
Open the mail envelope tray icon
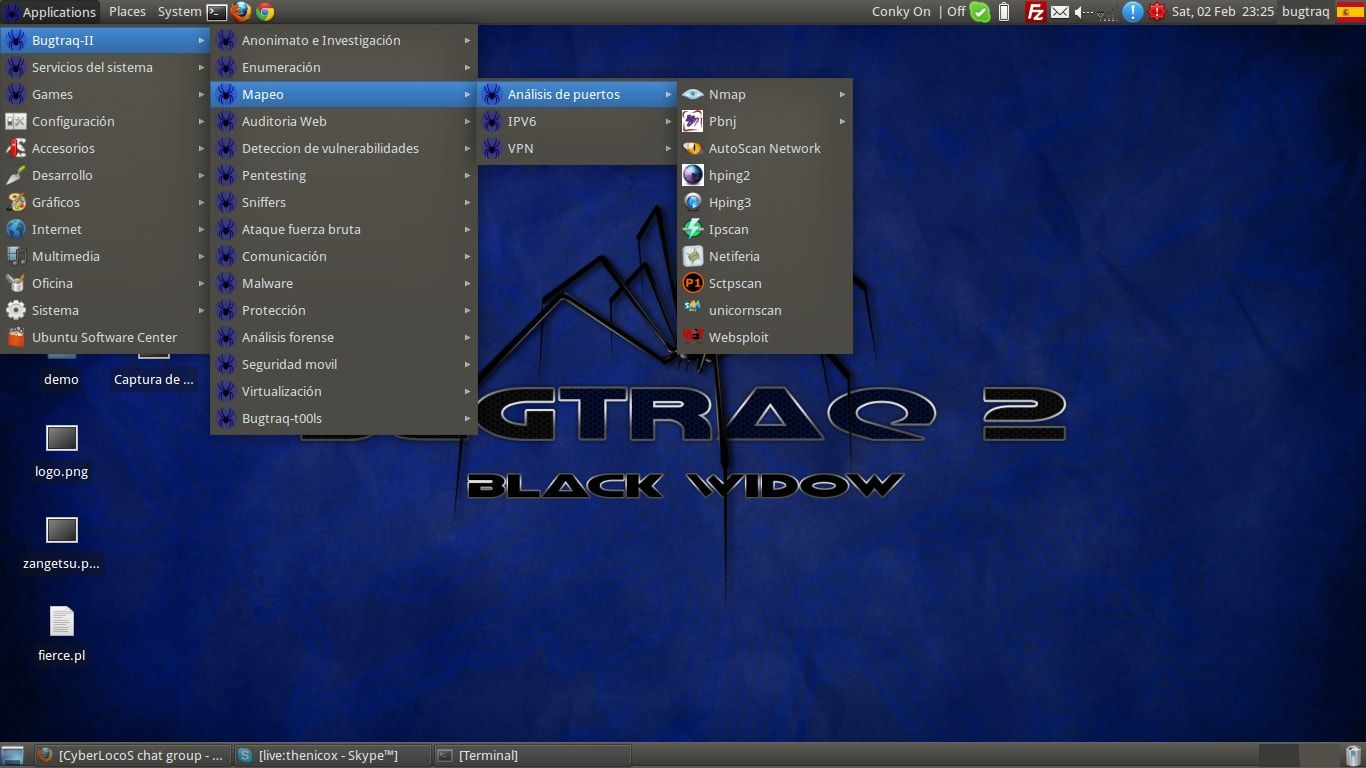tap(1059, 12)
